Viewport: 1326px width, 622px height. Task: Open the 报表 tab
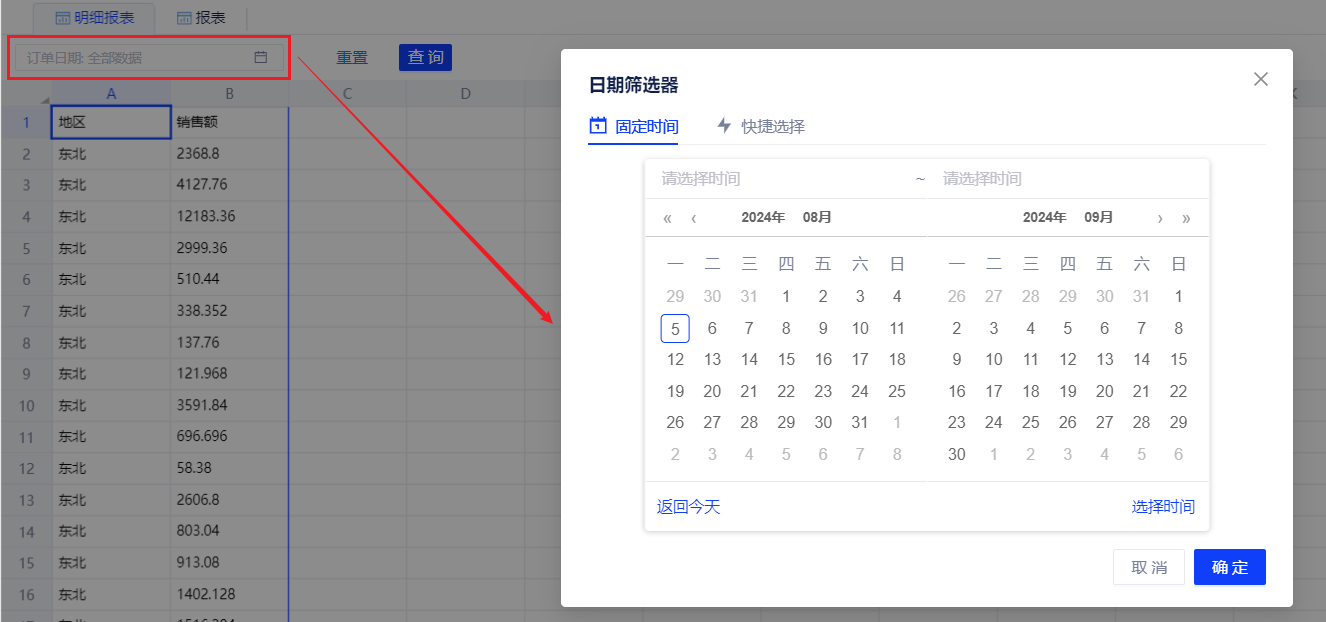pyautogui.click(x=201, y=17)
